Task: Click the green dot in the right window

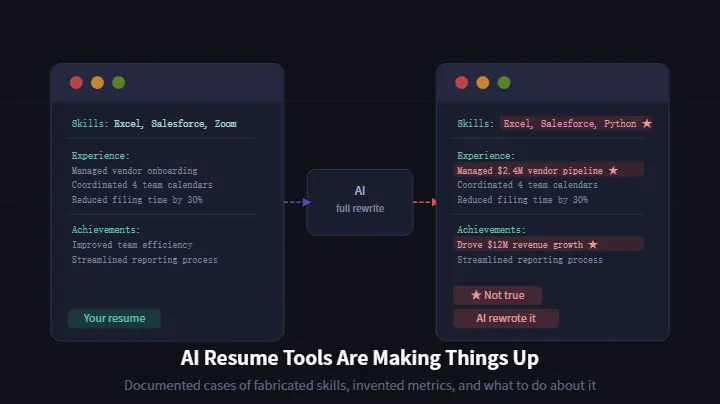Action: click(504, 83)
